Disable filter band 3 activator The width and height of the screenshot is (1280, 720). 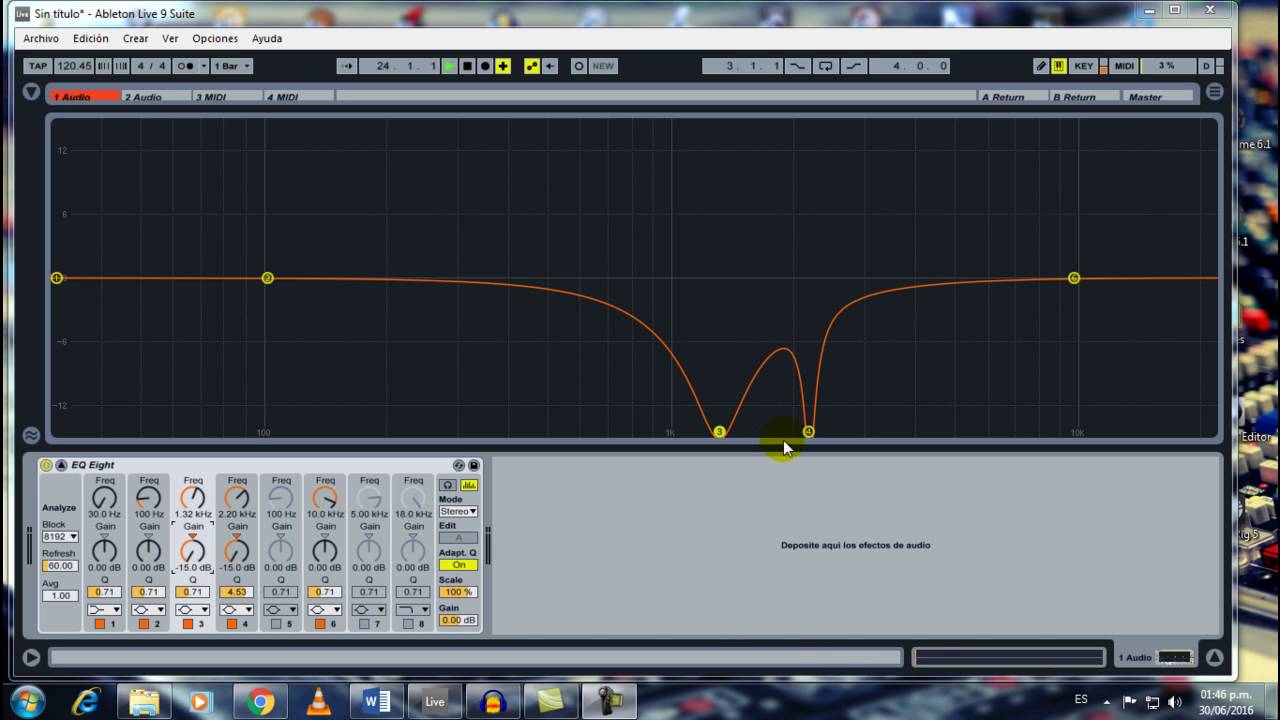tap(187, 624)
